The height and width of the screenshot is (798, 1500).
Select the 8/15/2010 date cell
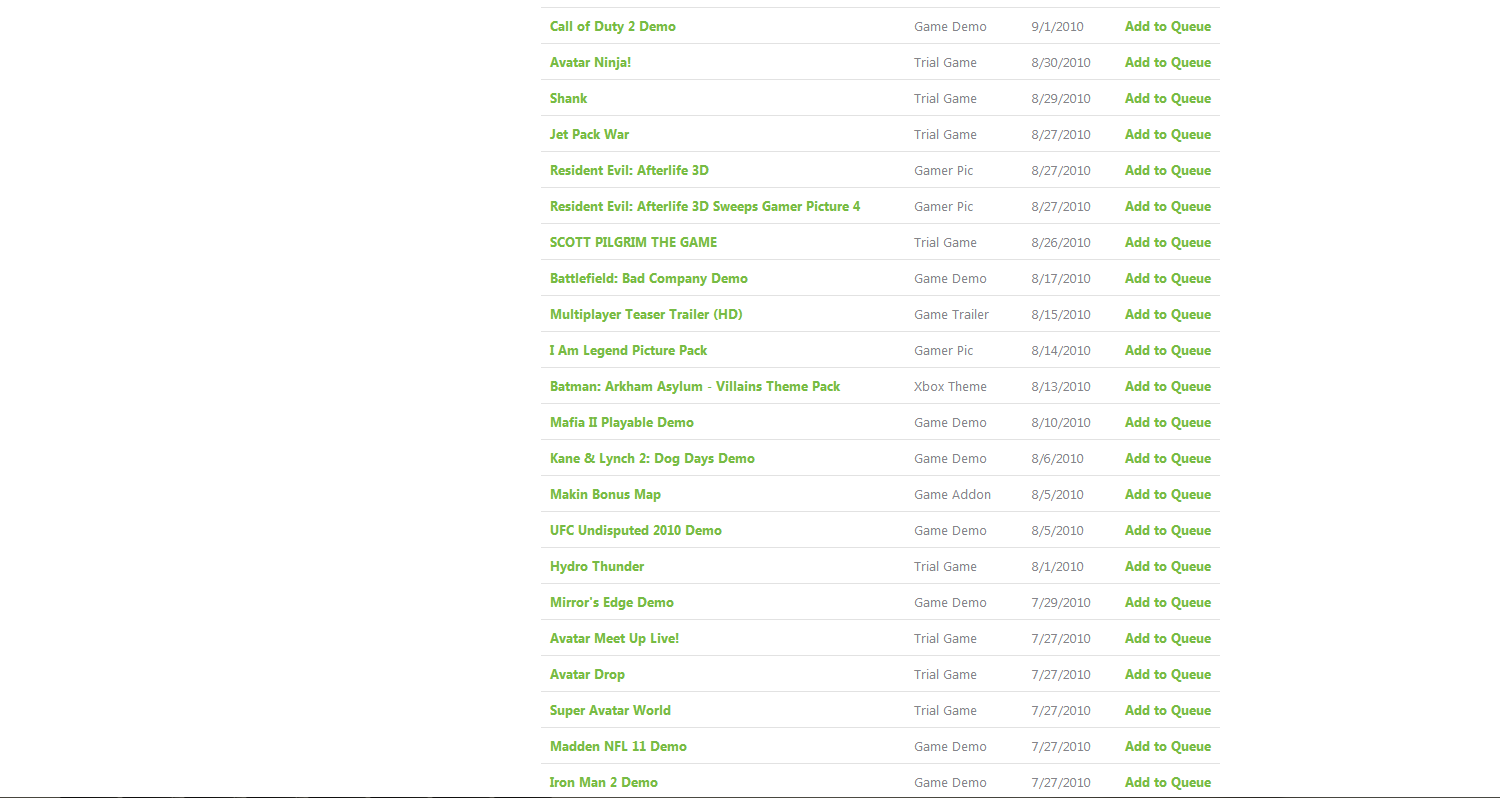click(1061, 315)
